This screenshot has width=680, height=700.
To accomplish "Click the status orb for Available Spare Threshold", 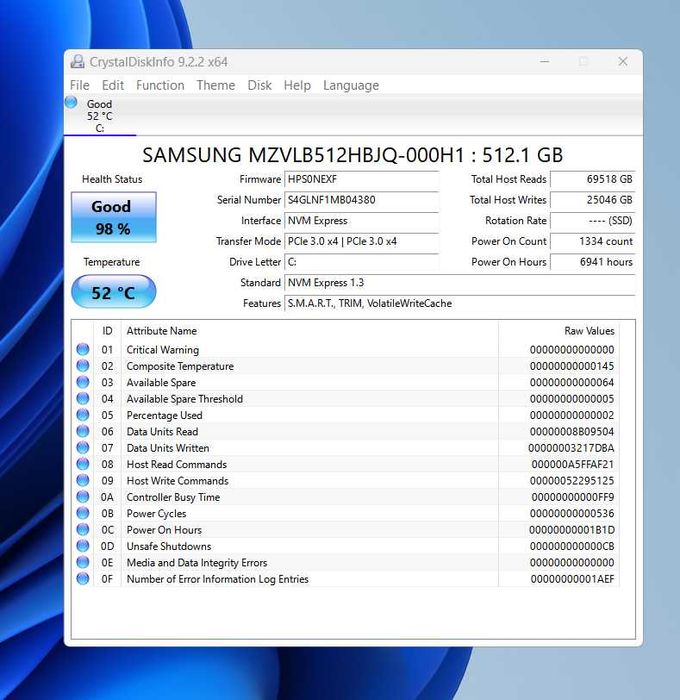I will click(x=83, y=398).
